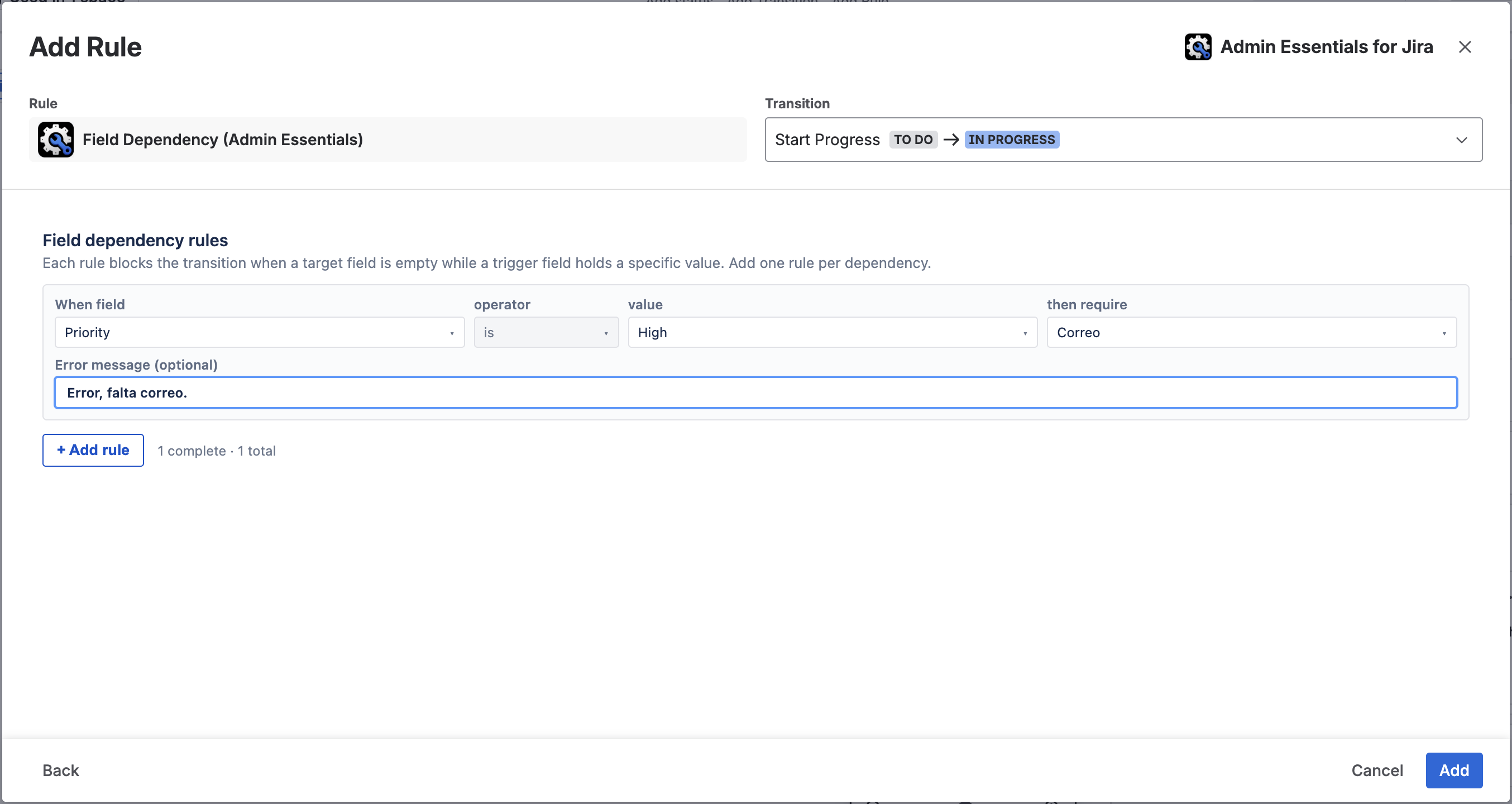This screenshot has height=804, width=1512.
Task: Click the Error message (optional) label
Action: 136,365
